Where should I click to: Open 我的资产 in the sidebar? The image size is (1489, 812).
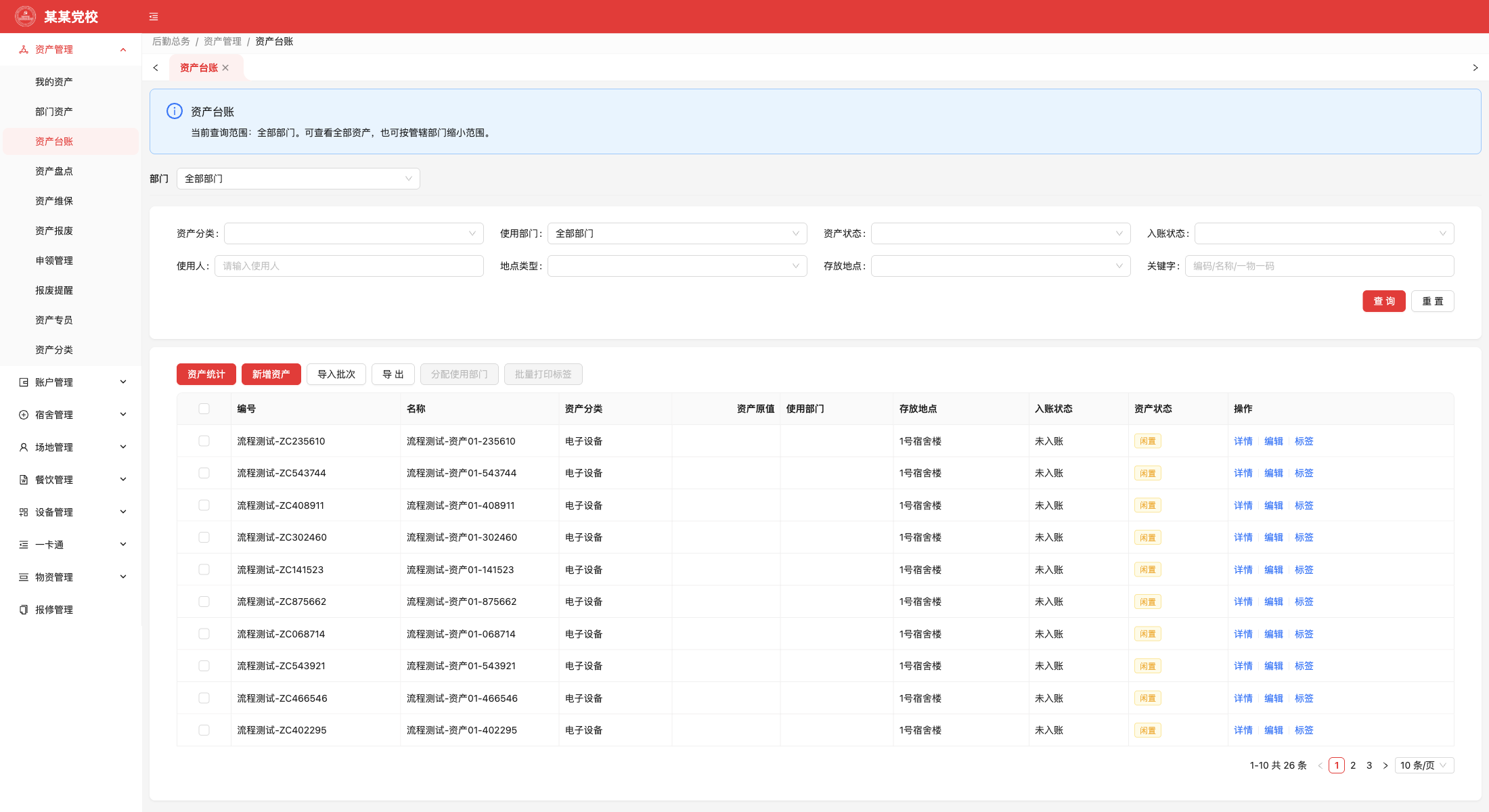[x=54, y=82]
